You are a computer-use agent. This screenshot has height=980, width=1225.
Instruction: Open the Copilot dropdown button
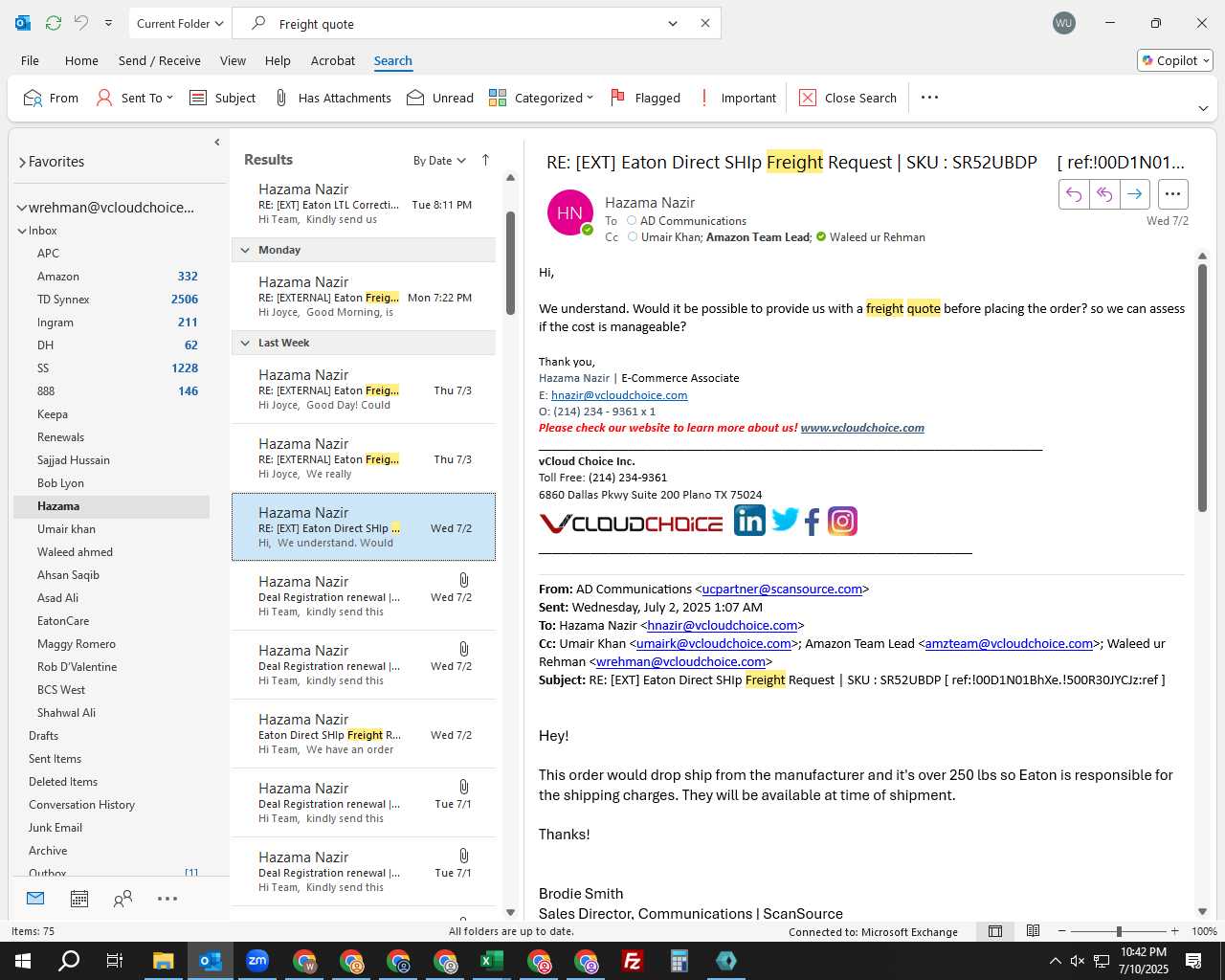pyautogui.click(x=1175, y=60)
